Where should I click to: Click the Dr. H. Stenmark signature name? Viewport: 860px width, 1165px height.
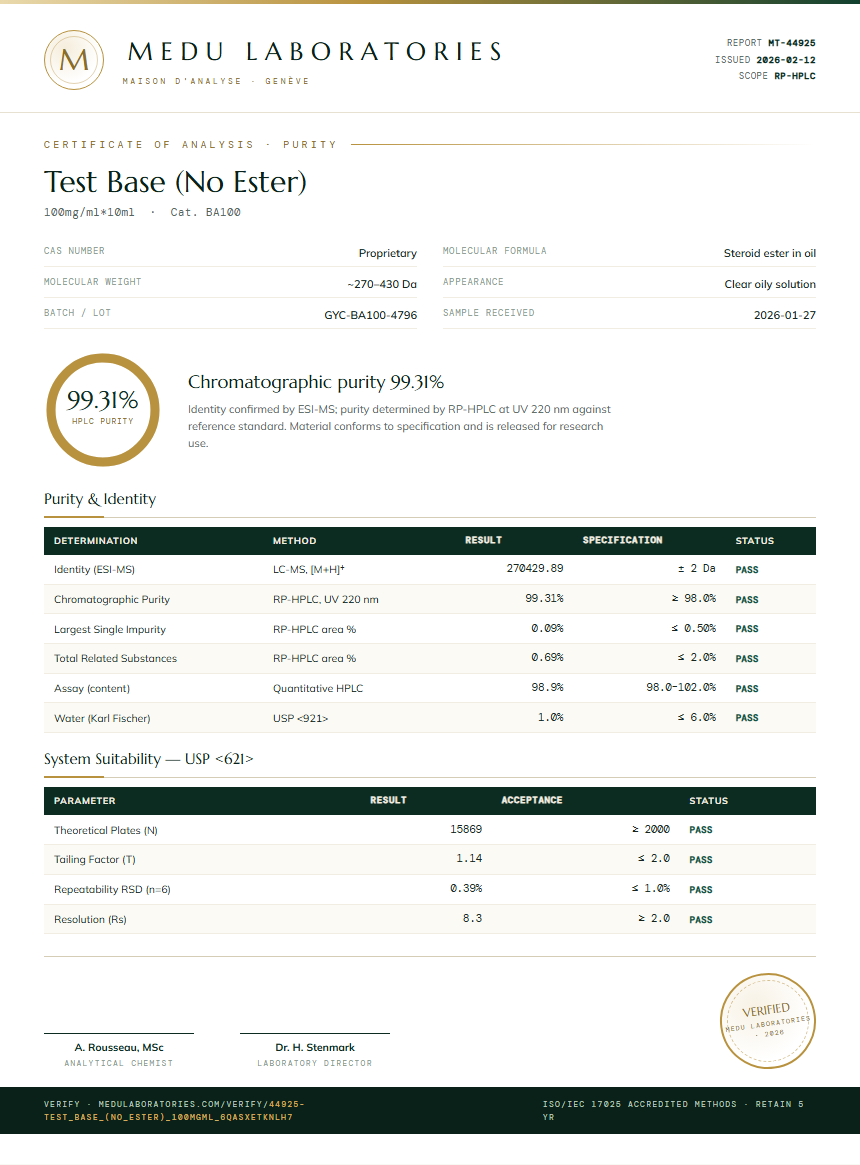tap(315, 1048)
